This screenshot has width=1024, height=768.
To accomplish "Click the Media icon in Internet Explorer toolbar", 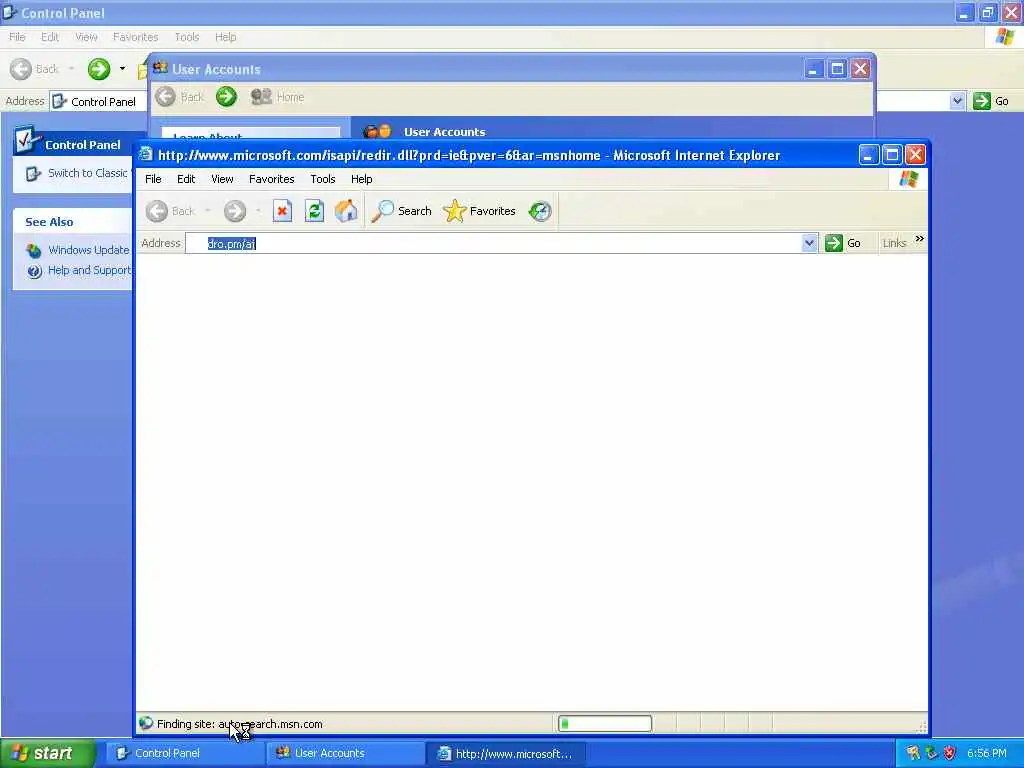I will [x=540, y=211].
